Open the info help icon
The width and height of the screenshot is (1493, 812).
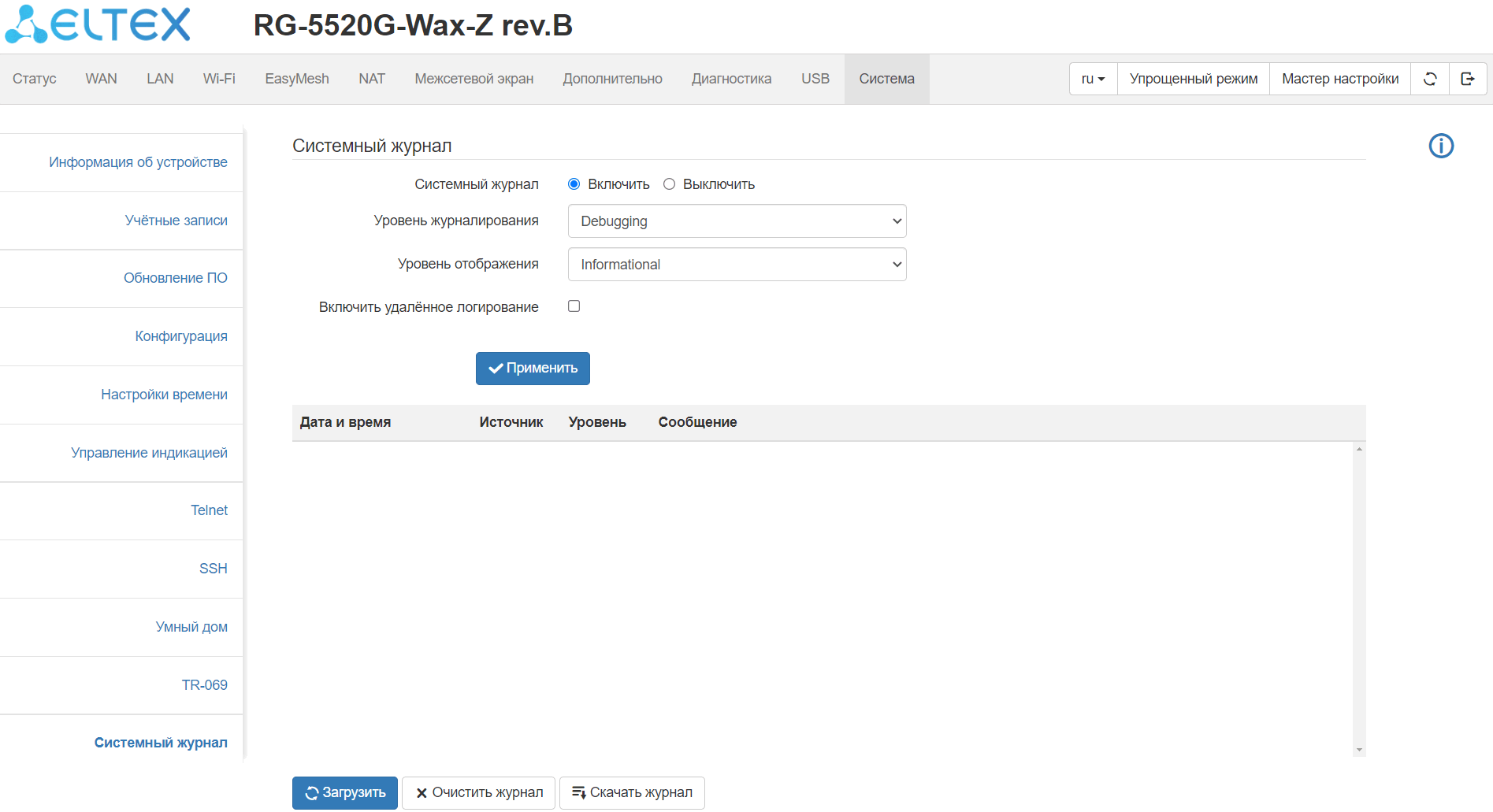[1441, 146]
